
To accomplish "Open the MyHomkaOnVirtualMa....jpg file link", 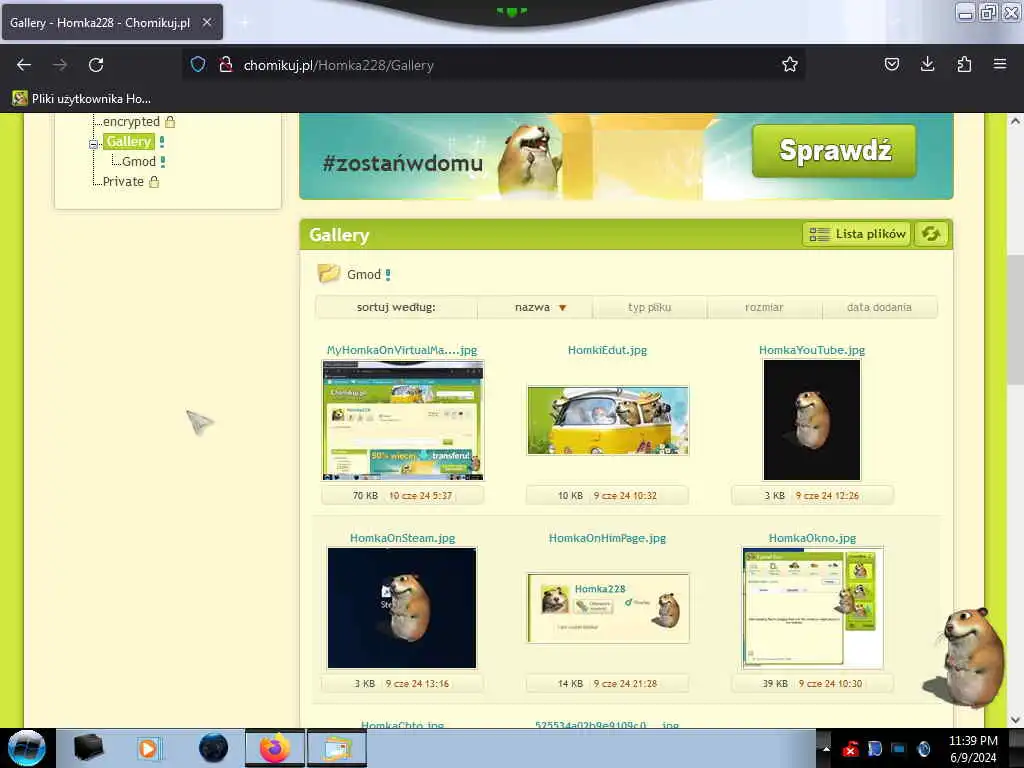I will click(x=402, y=350).
